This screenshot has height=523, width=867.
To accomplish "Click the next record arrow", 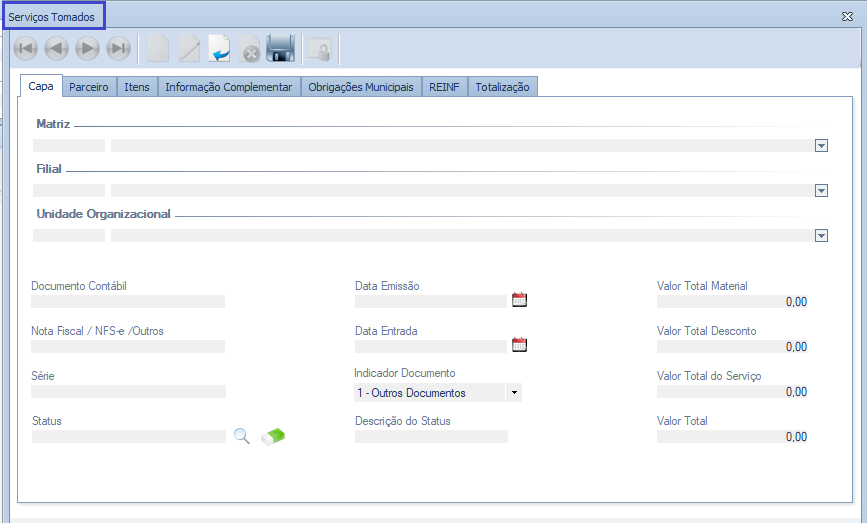I will (x=88, y=48).
